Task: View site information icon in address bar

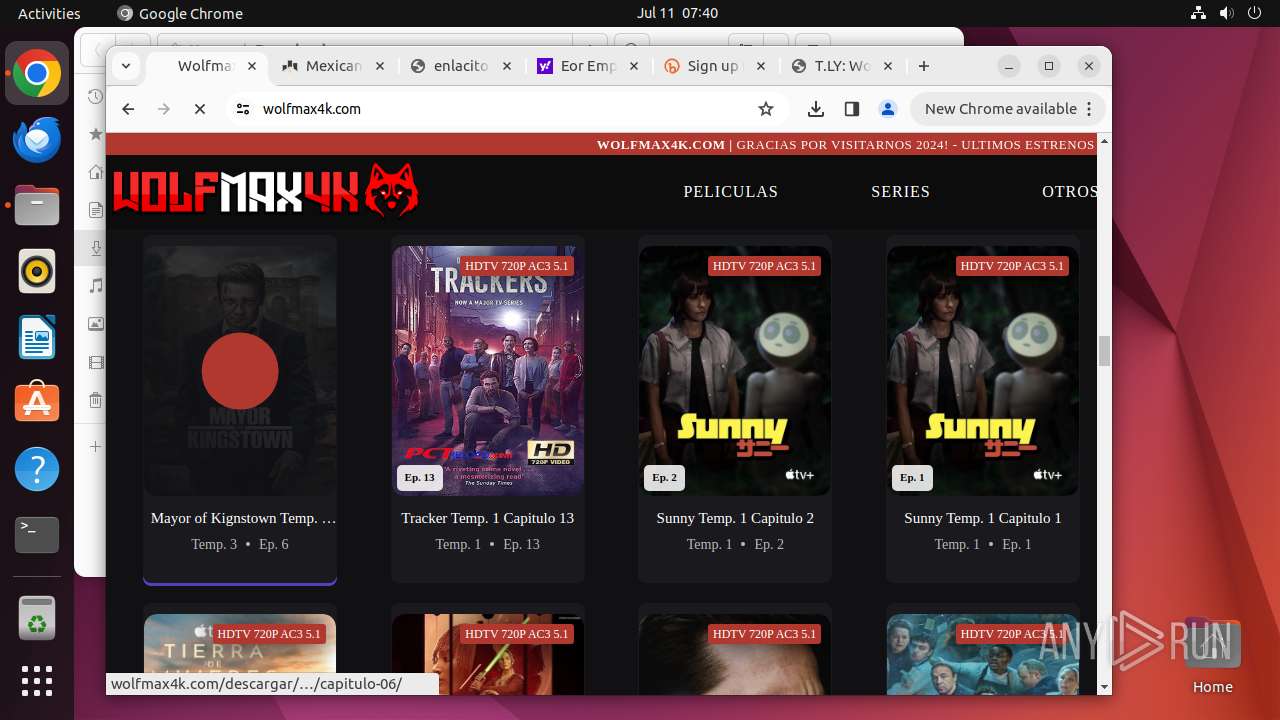Action: coord(242,109)
